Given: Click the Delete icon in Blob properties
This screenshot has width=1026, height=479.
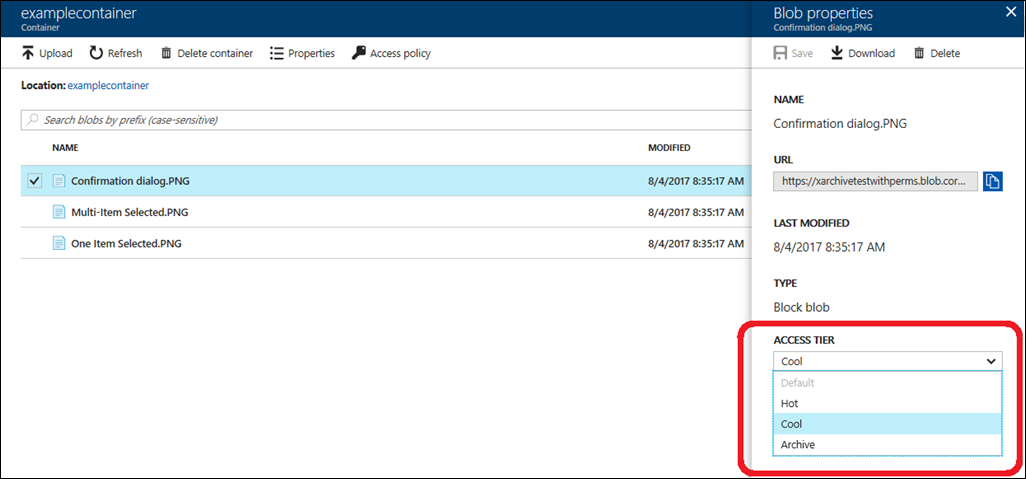Looking at the screenshot, I should 918,53.
